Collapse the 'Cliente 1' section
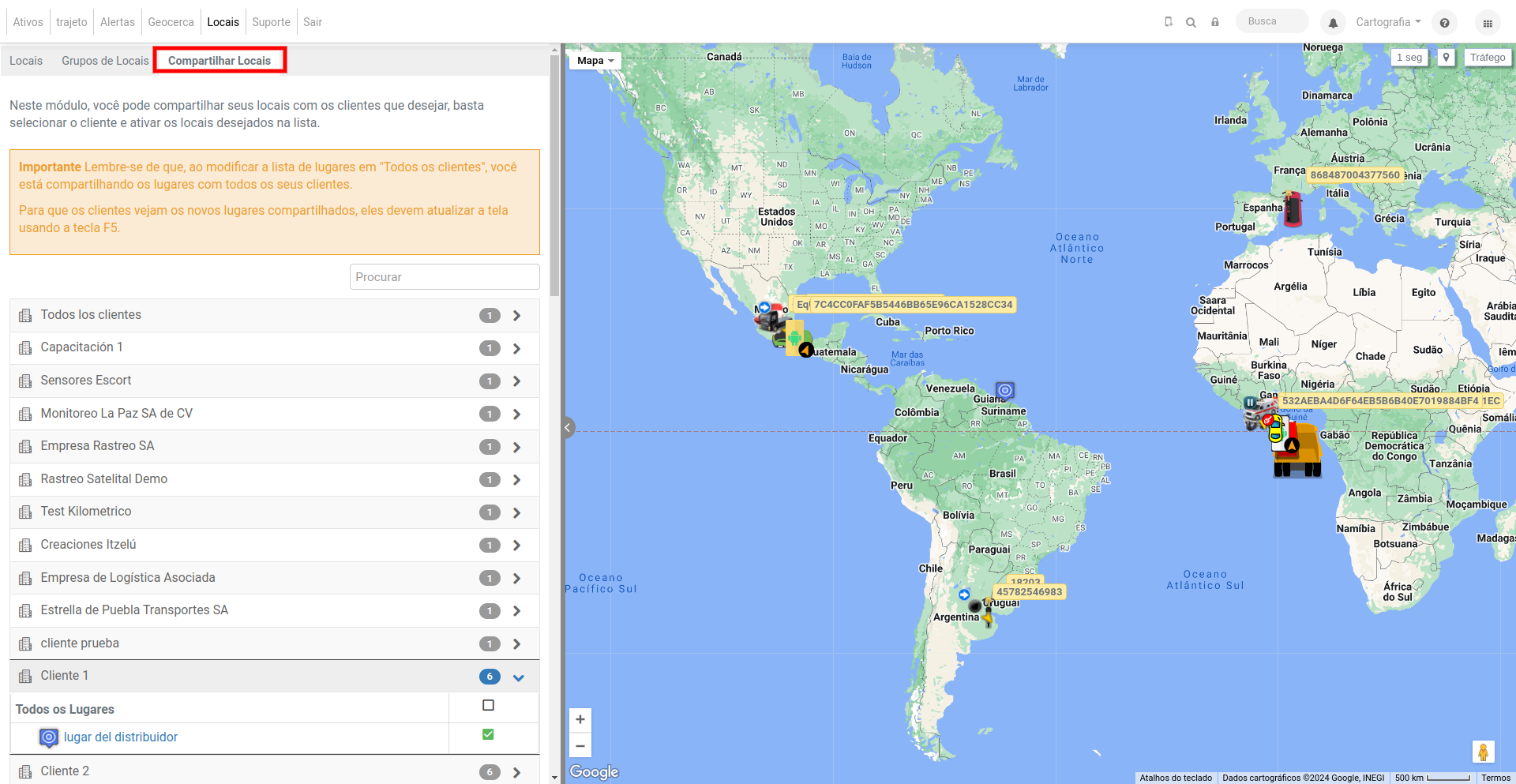This screenshot has width=1516, height=784. coord(519,677)
